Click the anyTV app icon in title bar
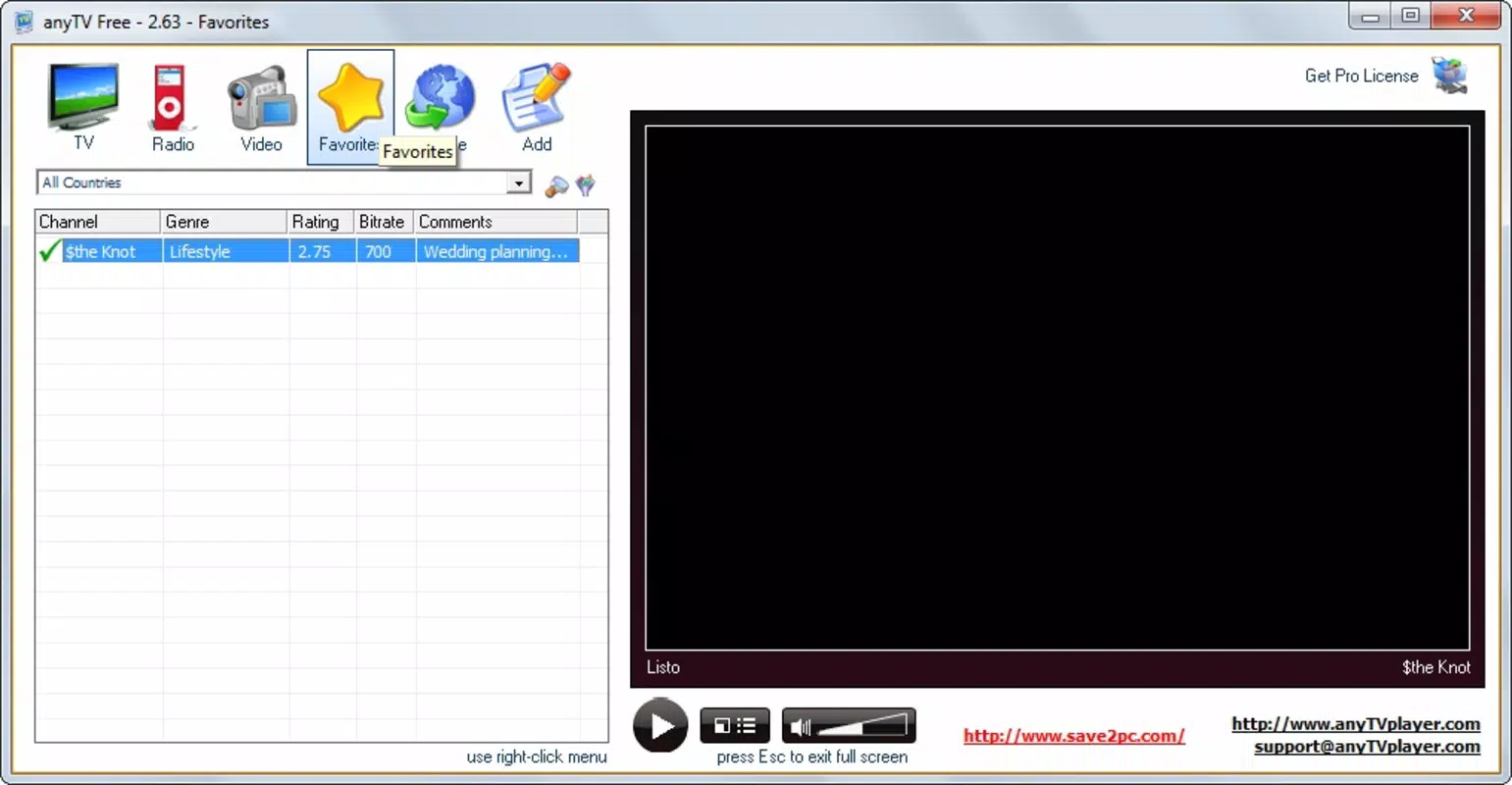The image size is (1512, 785). [x=24, y=22]
